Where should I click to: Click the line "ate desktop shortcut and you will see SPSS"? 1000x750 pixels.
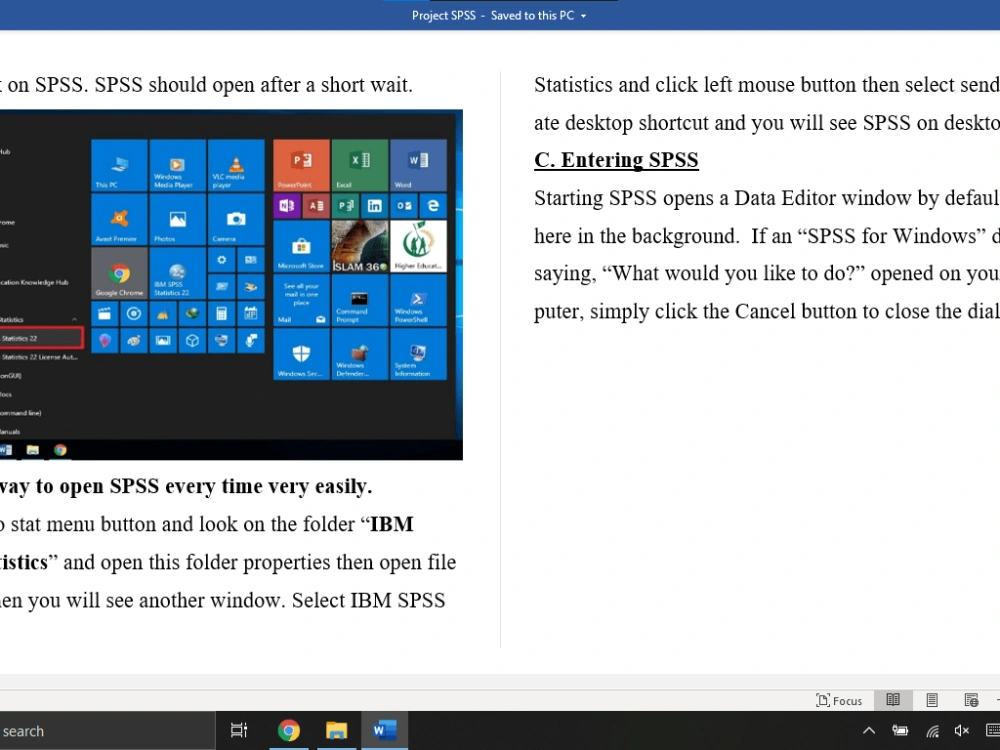(x=767, y=122)
